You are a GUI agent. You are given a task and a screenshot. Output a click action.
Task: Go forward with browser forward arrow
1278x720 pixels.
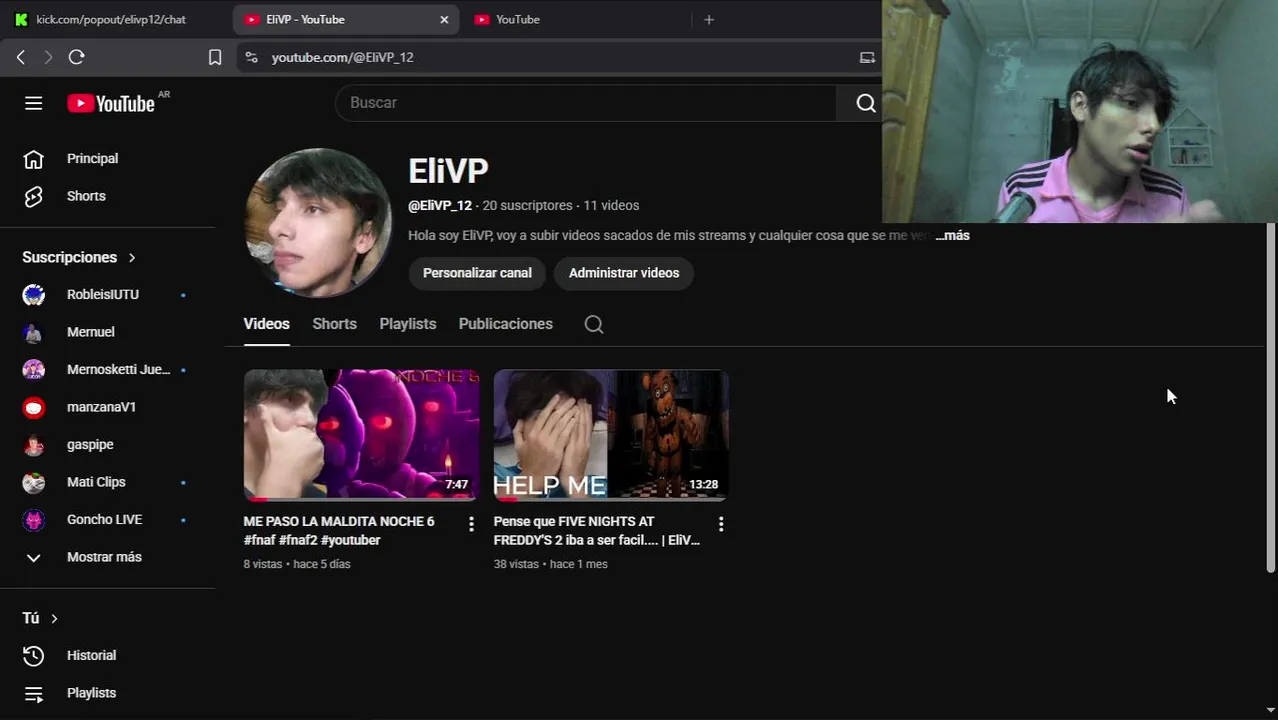47,57
